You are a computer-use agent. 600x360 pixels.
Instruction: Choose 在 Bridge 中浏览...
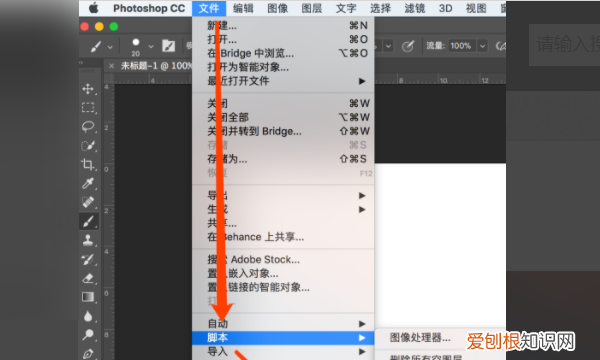click(283, 53)
